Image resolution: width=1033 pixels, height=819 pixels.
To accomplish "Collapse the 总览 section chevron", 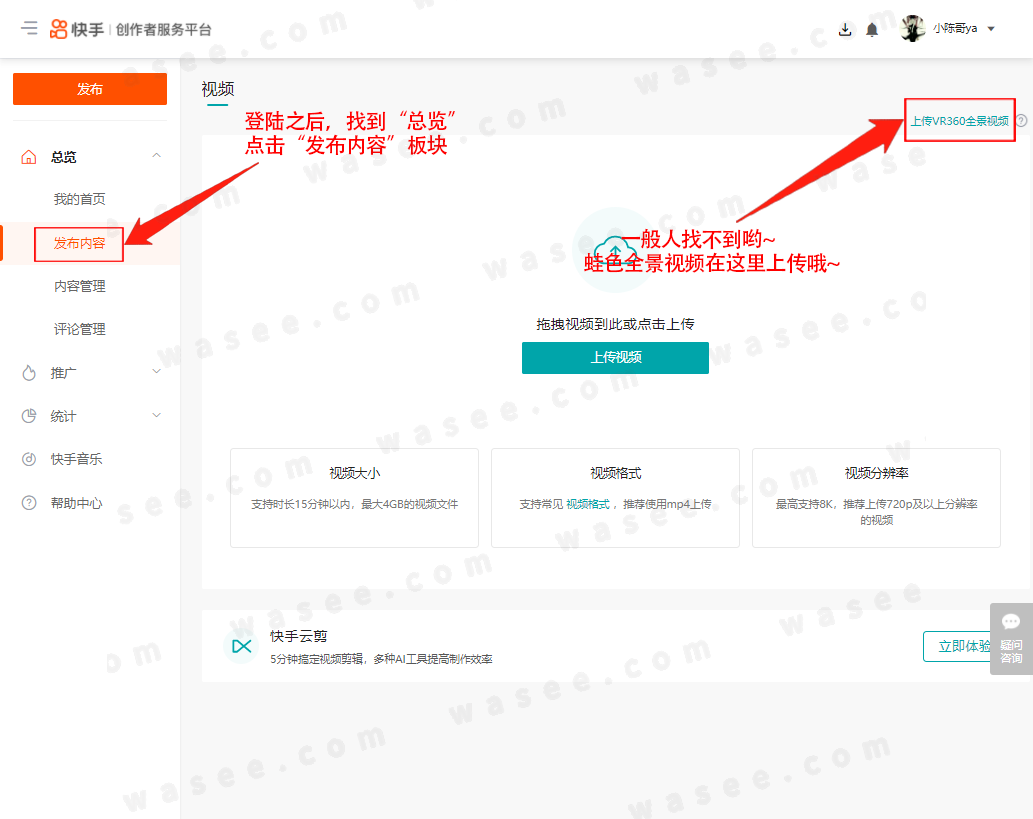I will pyautogui.click(x=156, y=155).
